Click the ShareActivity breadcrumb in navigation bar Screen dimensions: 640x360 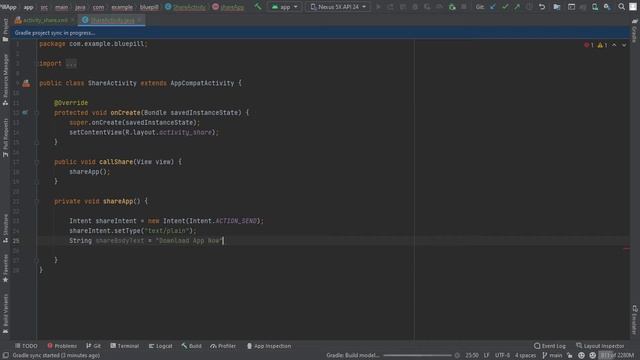point(185,7)
